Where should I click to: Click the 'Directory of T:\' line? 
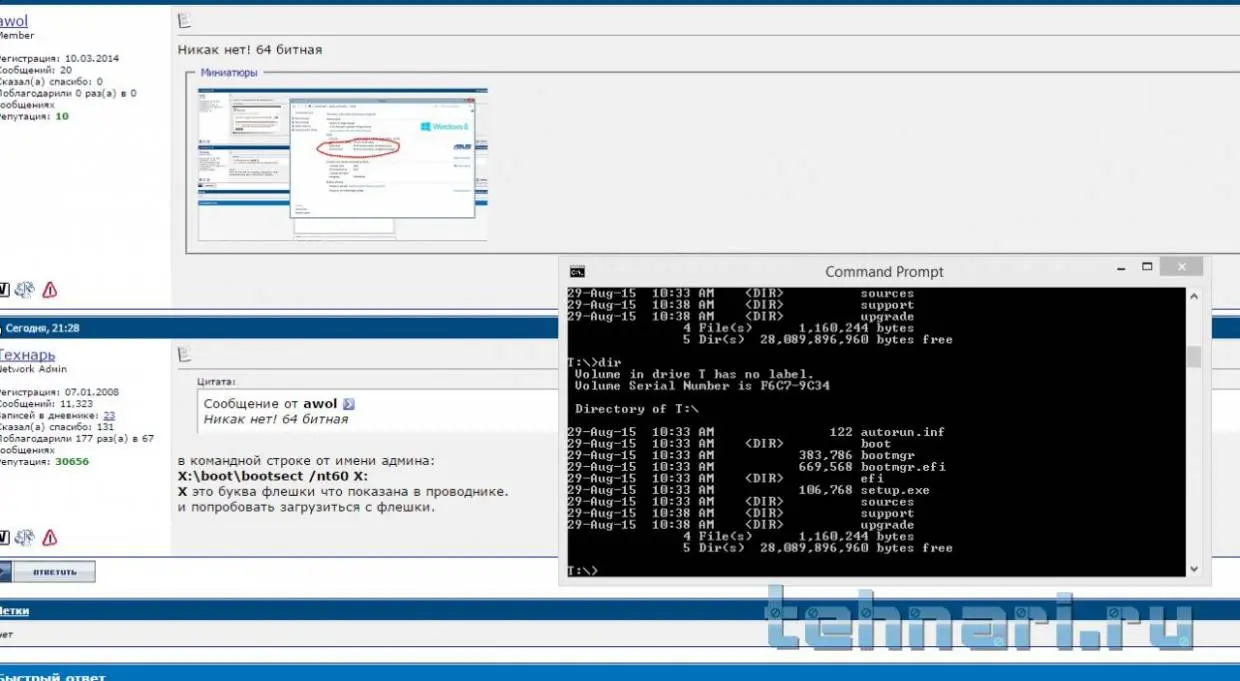636,409
